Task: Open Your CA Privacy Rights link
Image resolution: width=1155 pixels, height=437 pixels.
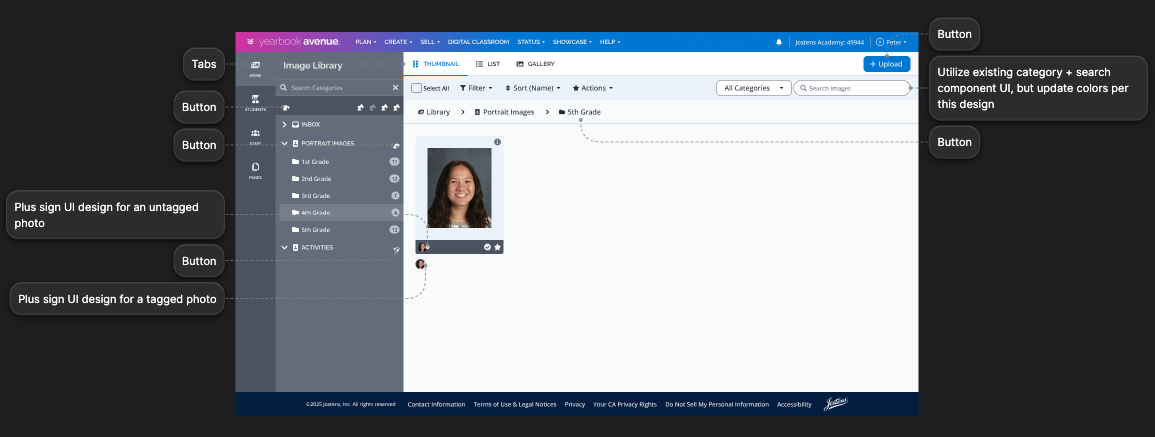Action: pyautogui.click(x=625, y=405)
